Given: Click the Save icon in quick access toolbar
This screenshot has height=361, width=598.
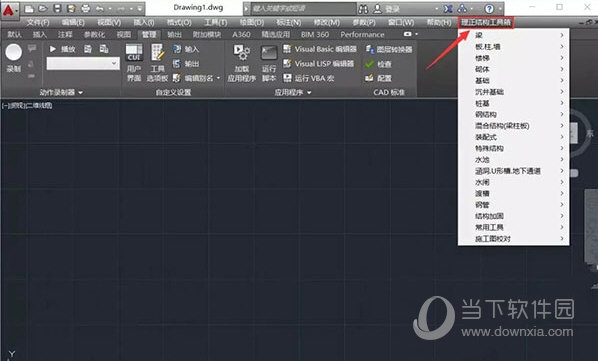Looking at the screenshot, I should (57, 8).
